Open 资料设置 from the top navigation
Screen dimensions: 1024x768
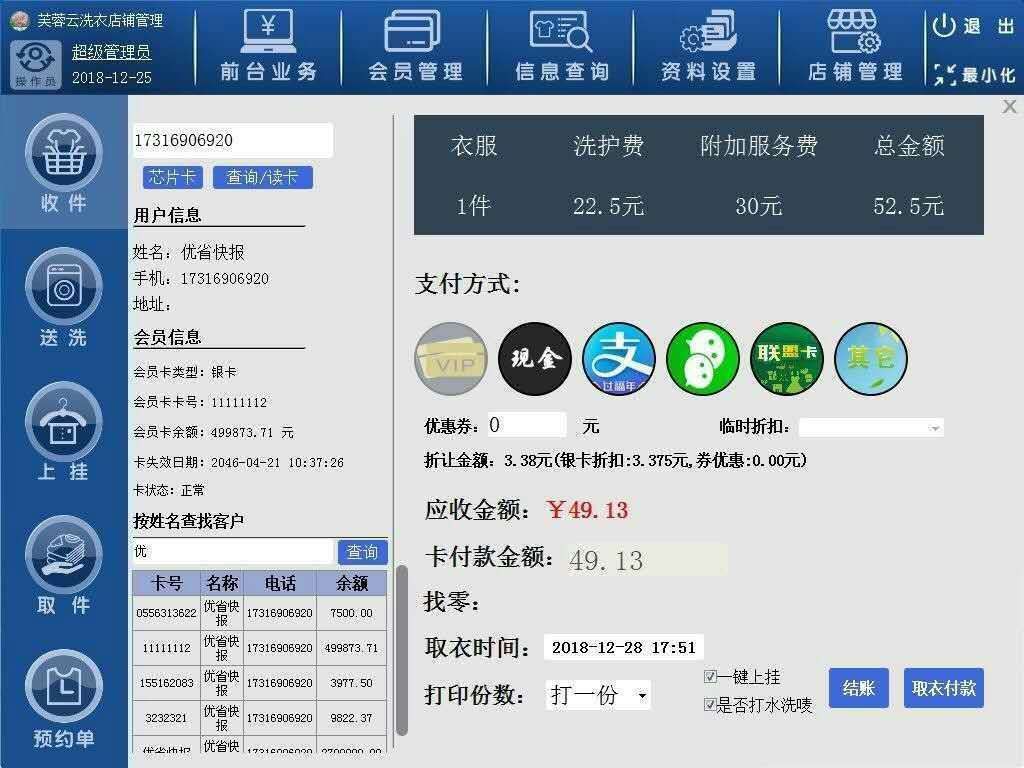pos(707,45)
